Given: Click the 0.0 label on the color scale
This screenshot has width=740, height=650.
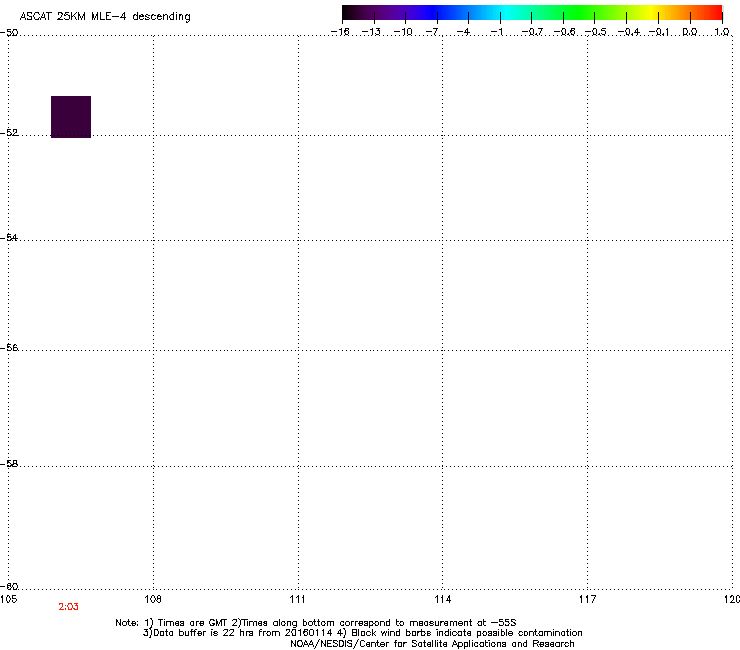Looking at the screenshot, I should [690, 32].
